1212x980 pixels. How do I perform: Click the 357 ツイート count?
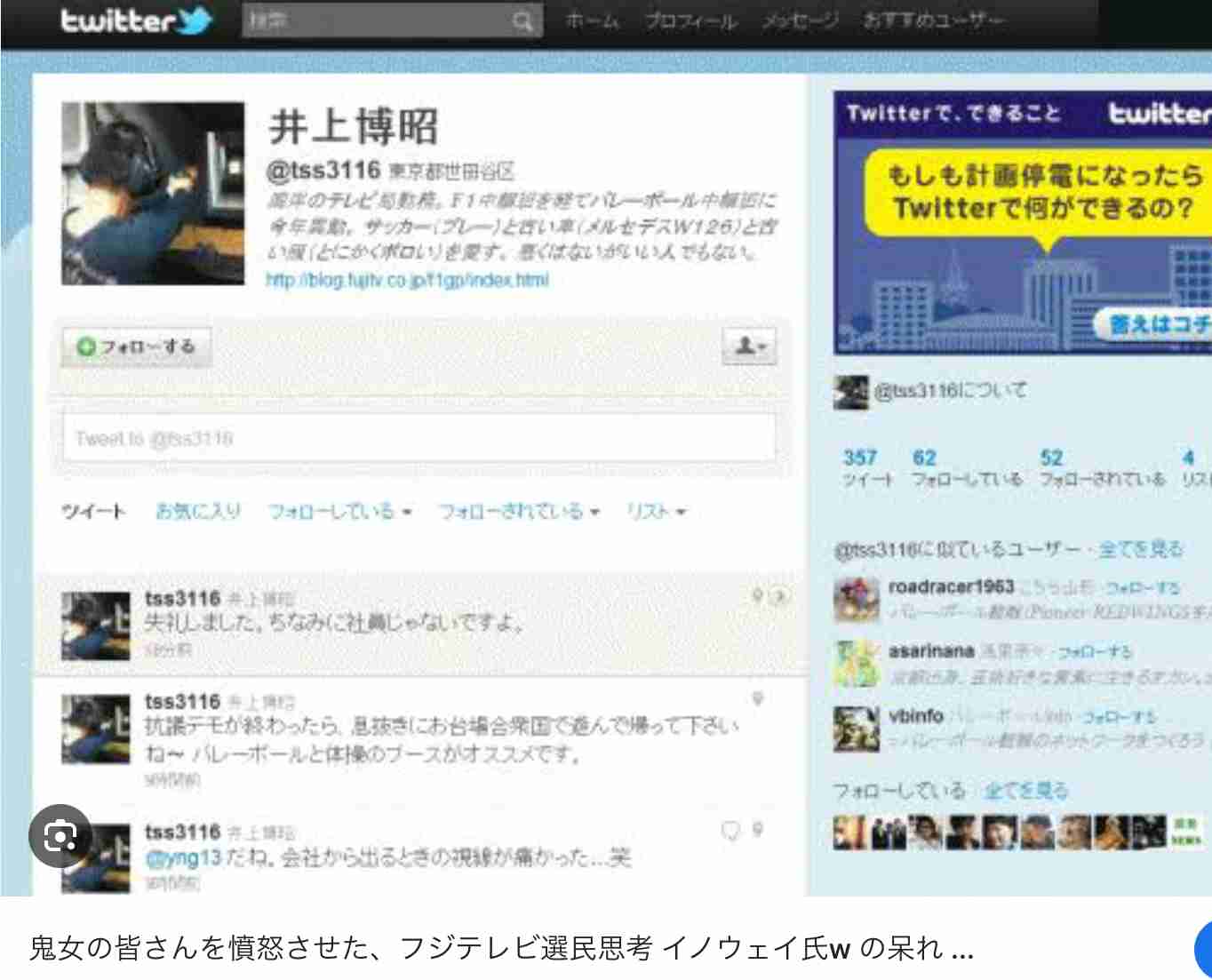pos(866,468)
